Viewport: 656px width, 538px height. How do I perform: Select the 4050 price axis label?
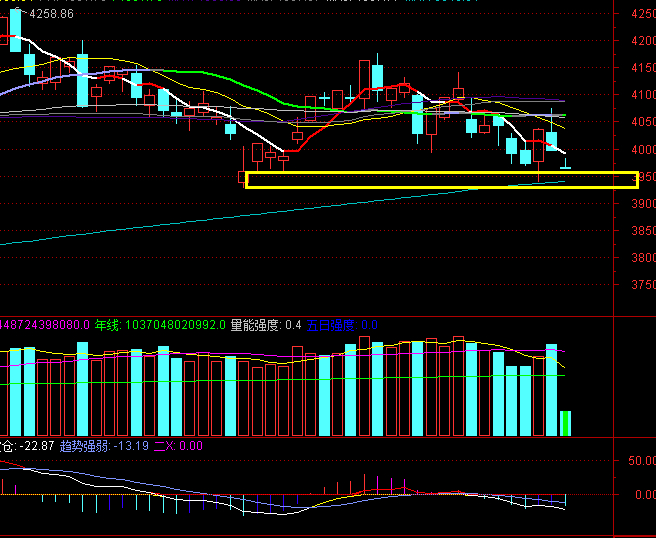point(643,122)
